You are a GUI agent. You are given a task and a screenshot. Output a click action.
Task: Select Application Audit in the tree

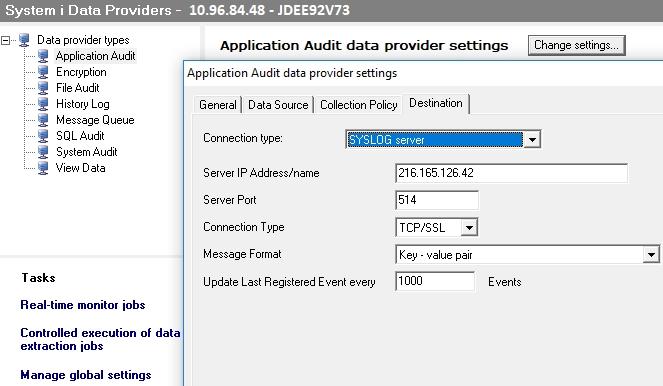[x=96, y=56]
